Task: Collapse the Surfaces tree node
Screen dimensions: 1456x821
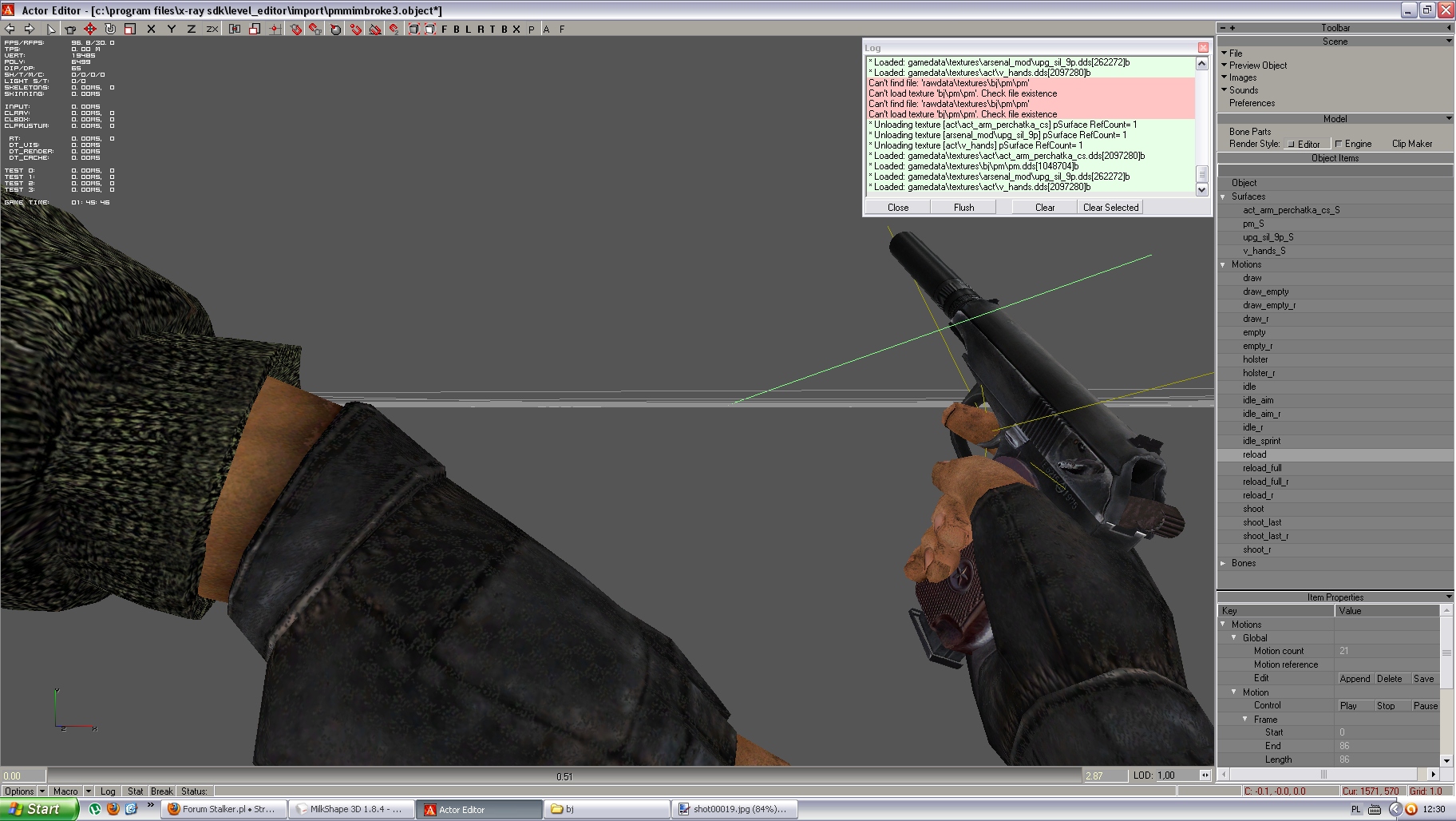Action: point(1223,196)
